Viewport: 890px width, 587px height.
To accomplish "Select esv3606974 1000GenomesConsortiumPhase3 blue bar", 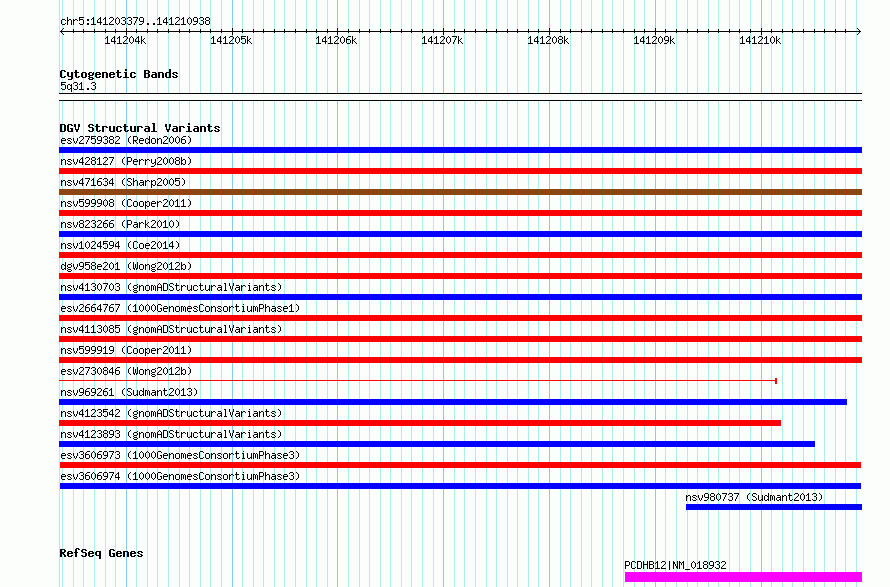I will click(x=460, y=486).
